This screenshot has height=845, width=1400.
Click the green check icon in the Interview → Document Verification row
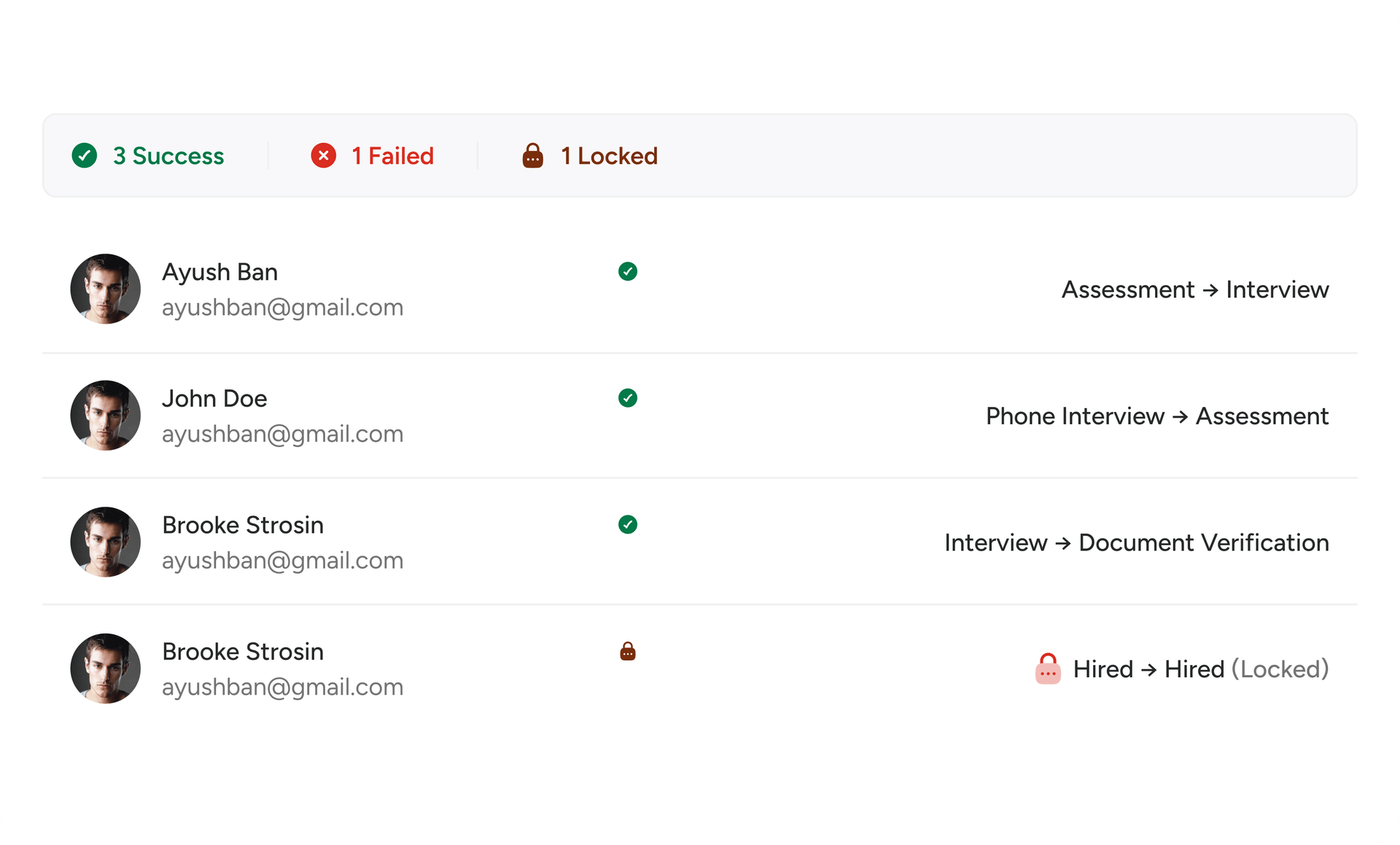tap(628, 525)
